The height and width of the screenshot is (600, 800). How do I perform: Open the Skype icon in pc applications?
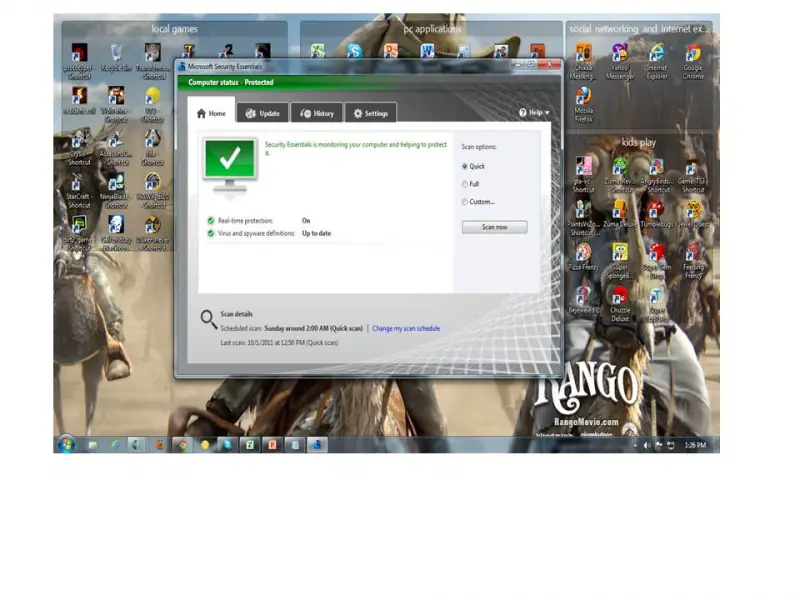354,51
